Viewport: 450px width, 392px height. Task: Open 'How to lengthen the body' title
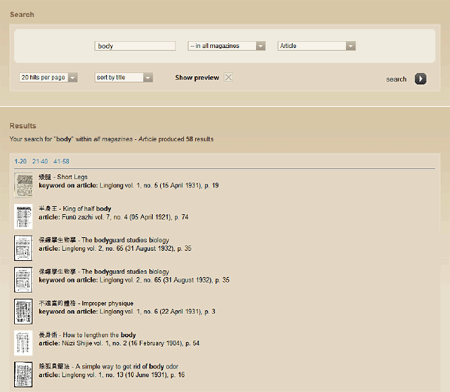pos(87,335)
